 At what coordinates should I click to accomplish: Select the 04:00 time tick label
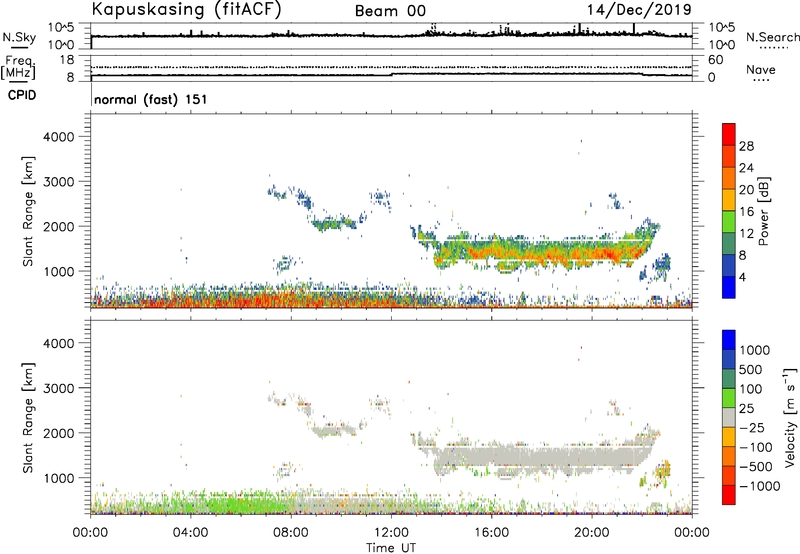point(190,533)
